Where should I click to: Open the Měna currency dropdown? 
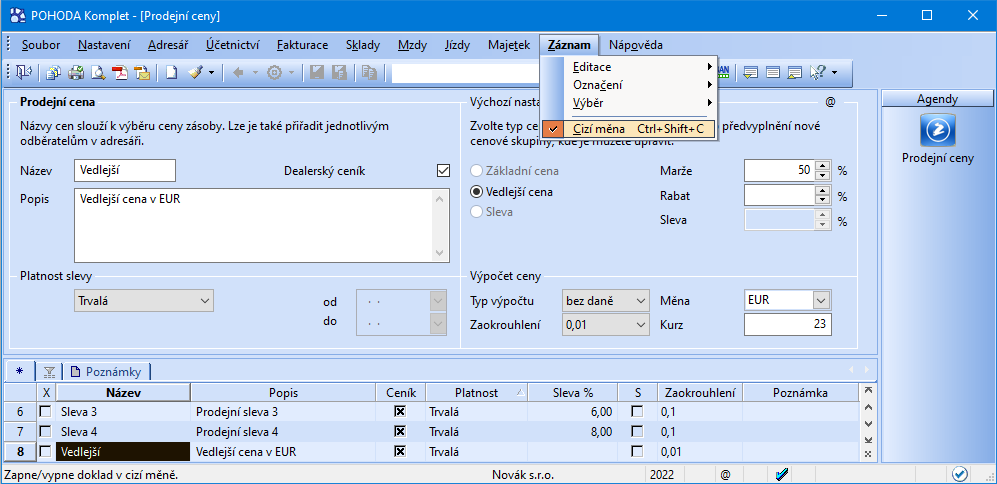[x=821, y=300]
